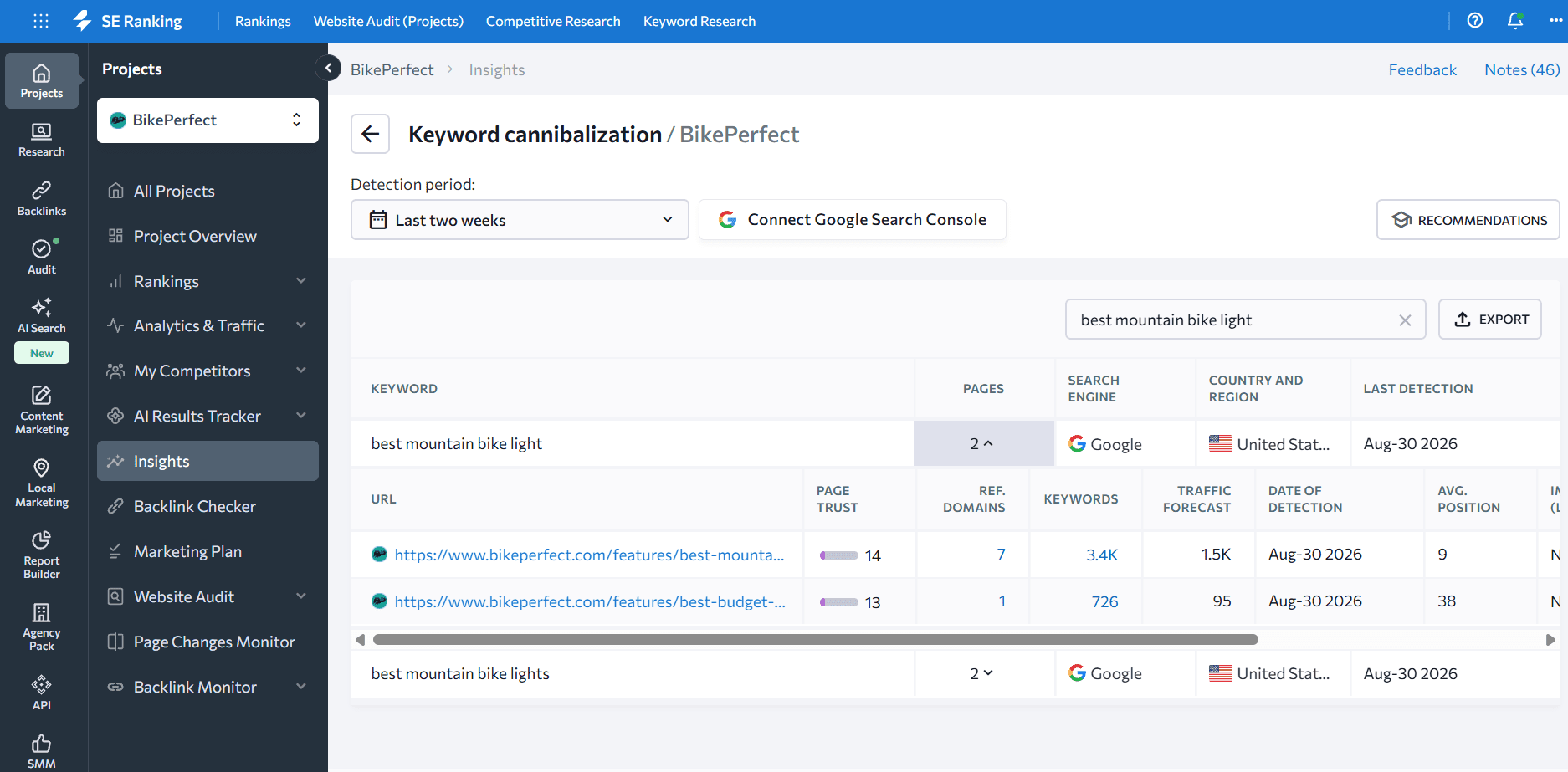The image size is (1568, 772).
Task: Expand pages for best mountain bike lights
Action: (982, 673)
